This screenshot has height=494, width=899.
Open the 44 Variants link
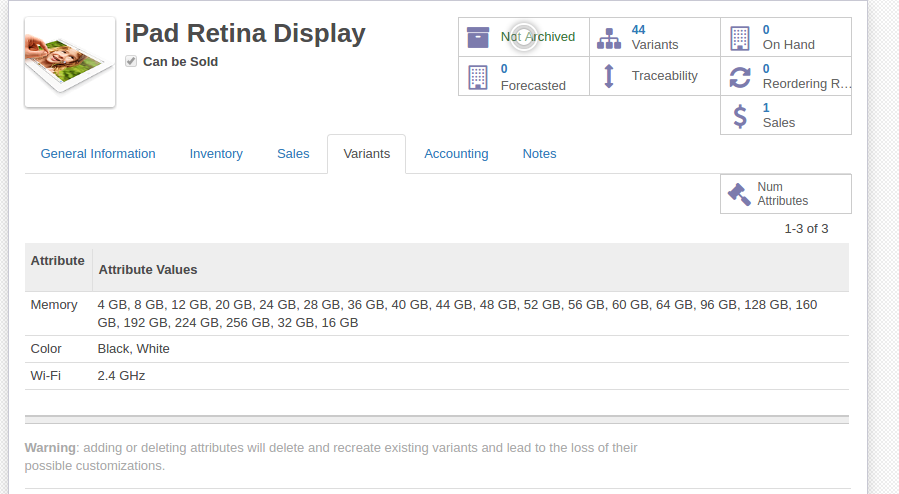[655, 37]
